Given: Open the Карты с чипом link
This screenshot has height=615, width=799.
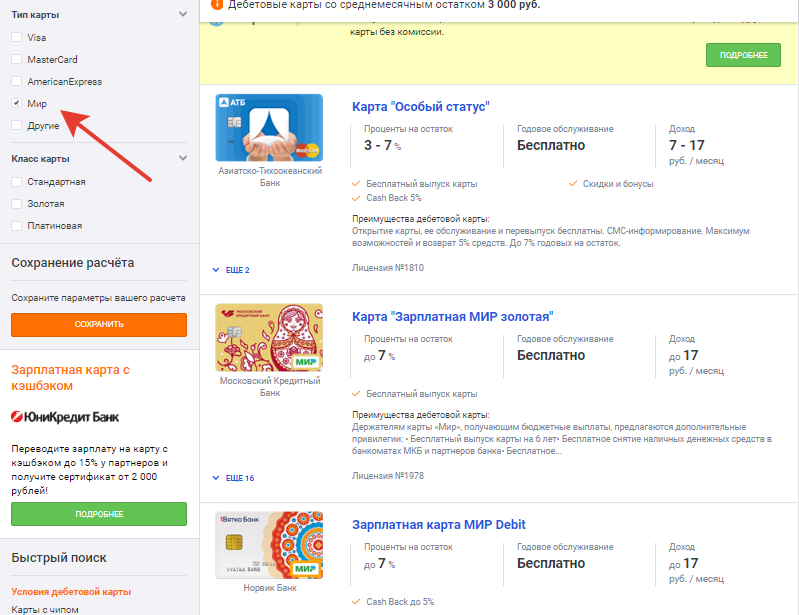Looking at the screenshot, I should point(45,609).
